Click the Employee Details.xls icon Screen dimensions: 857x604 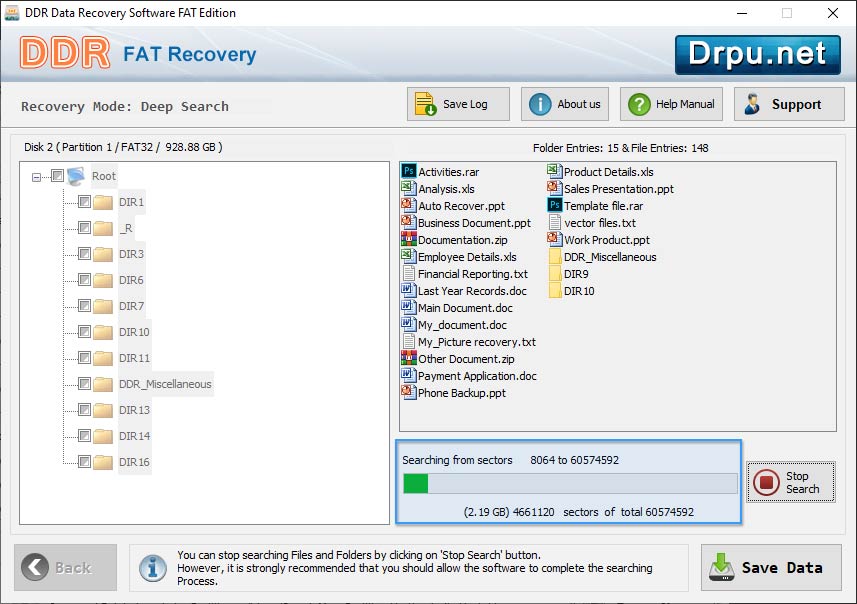(408, 256)
